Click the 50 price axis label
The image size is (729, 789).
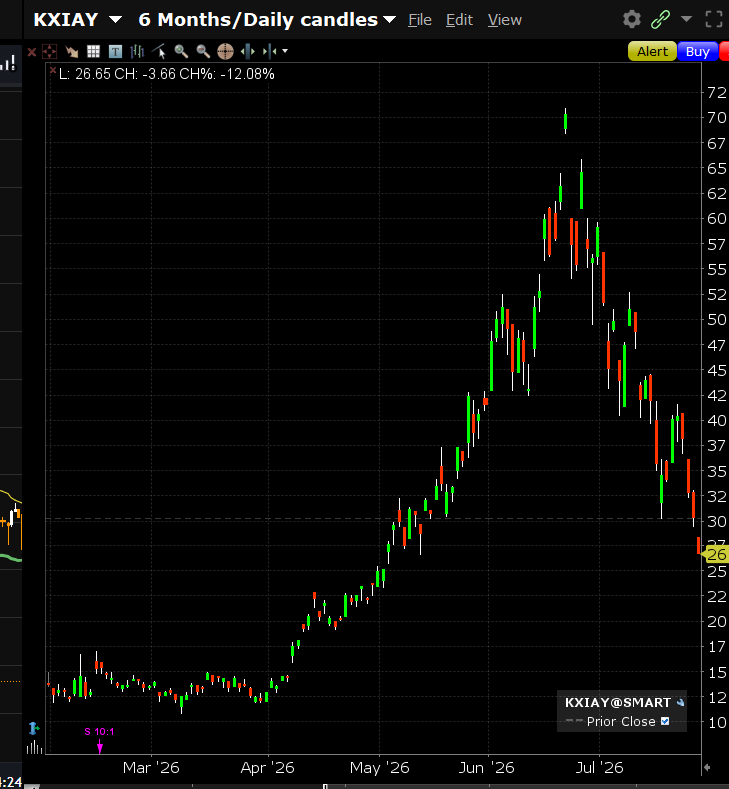click(x=717, y=320)
